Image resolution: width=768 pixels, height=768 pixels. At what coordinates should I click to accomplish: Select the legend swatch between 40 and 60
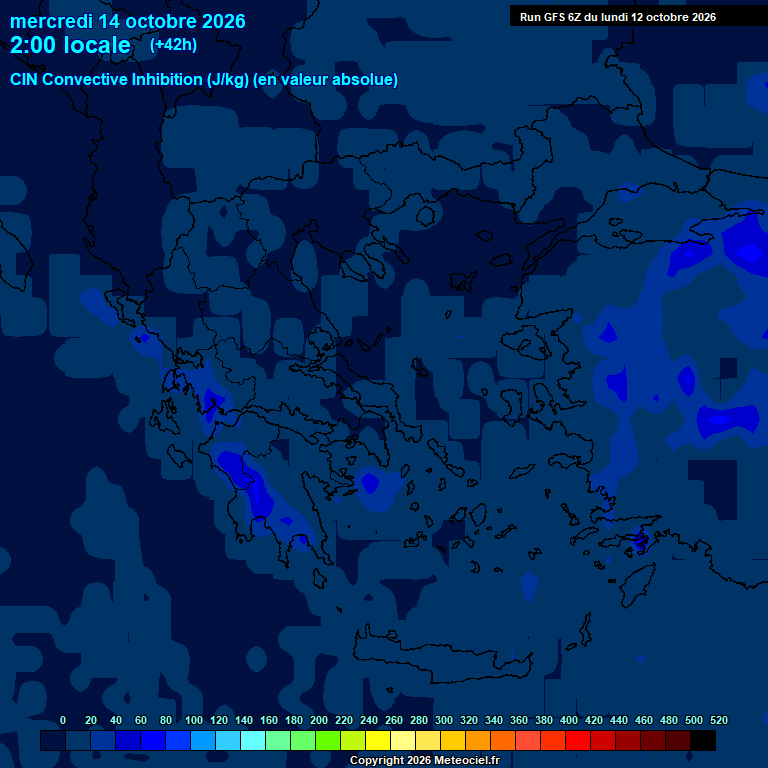(128, 741)
